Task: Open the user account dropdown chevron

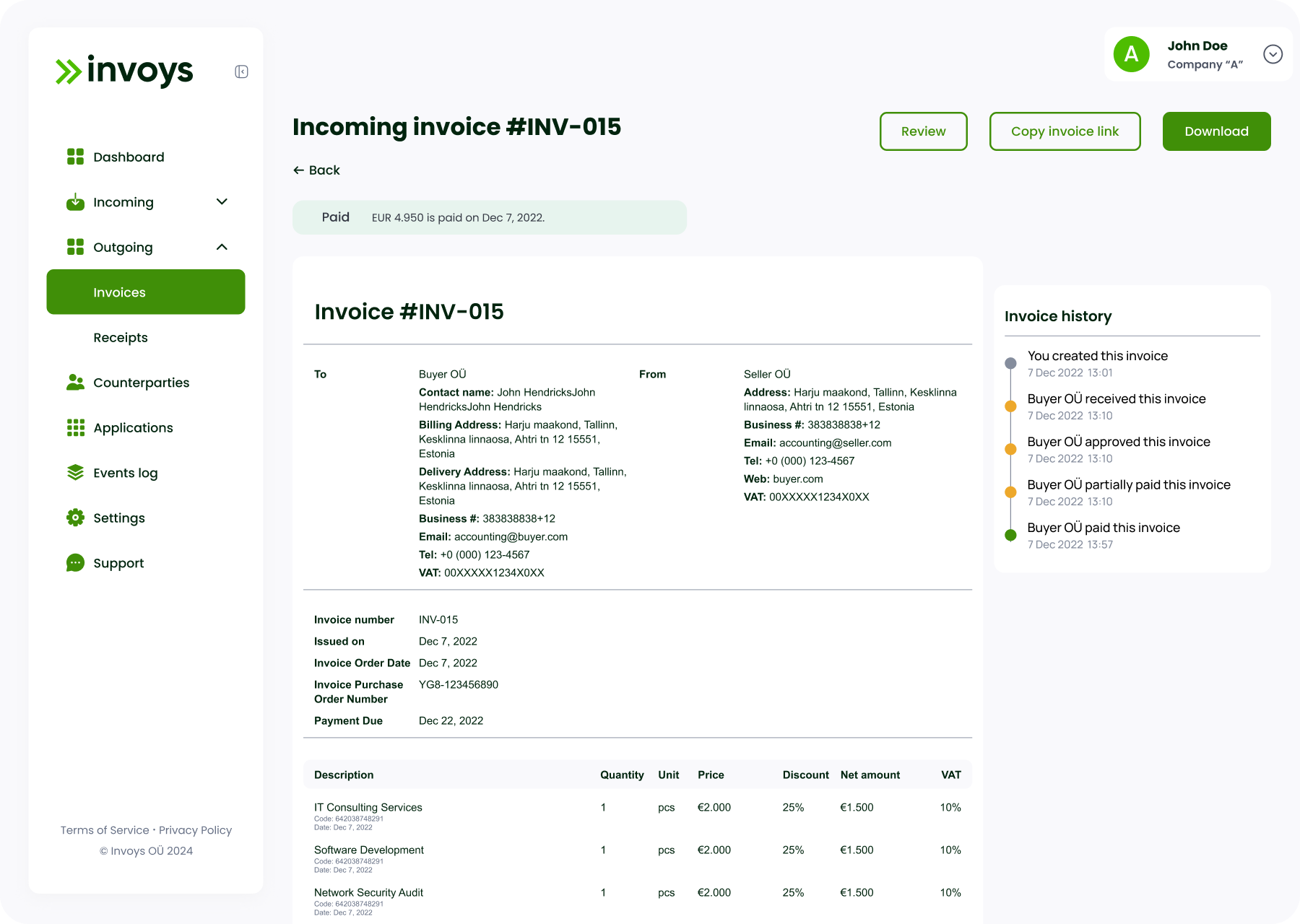Action: coord(1273,54)
